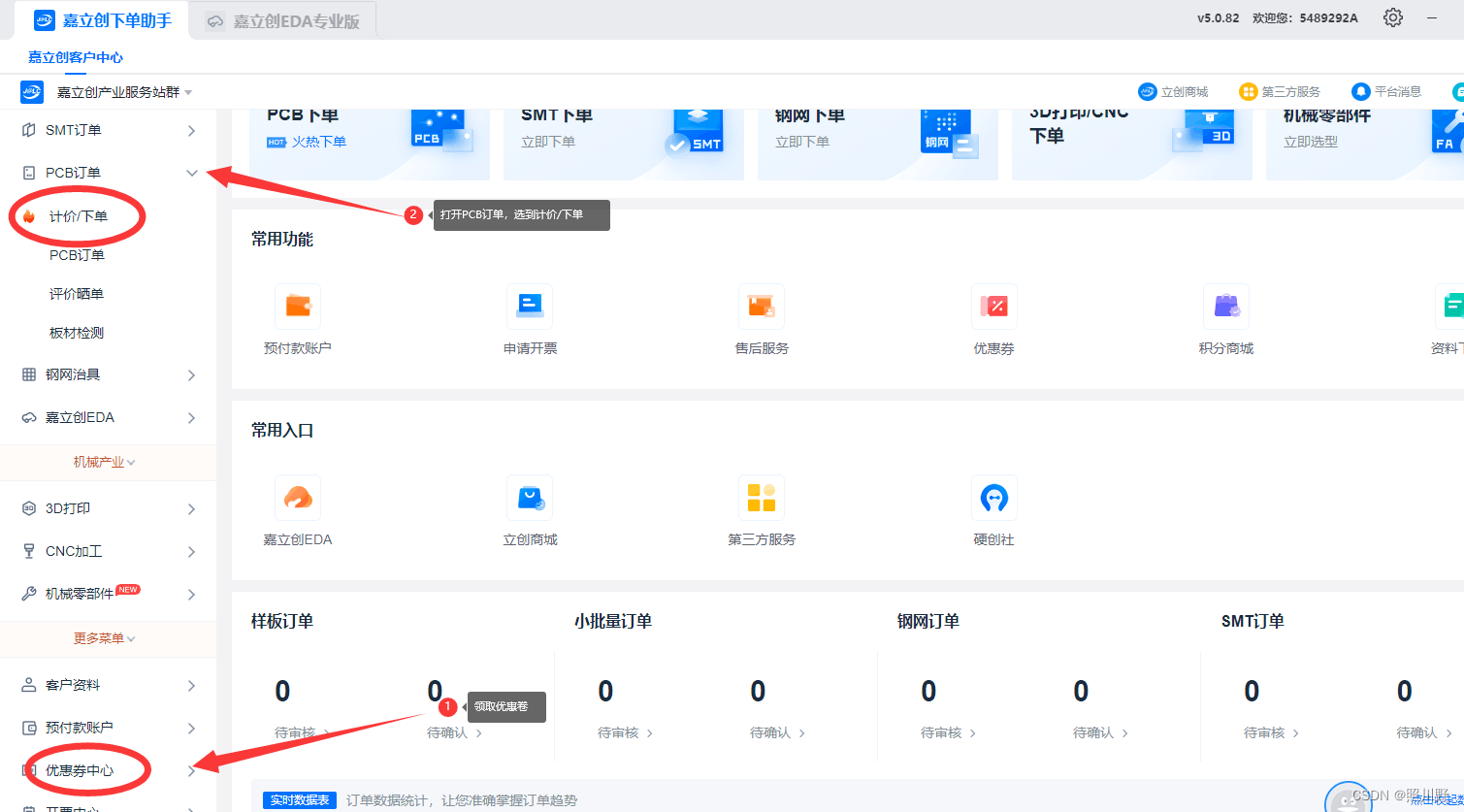Click the 样板订单 heading
This screenshot has height=812, width=1464.
(282, 621)
